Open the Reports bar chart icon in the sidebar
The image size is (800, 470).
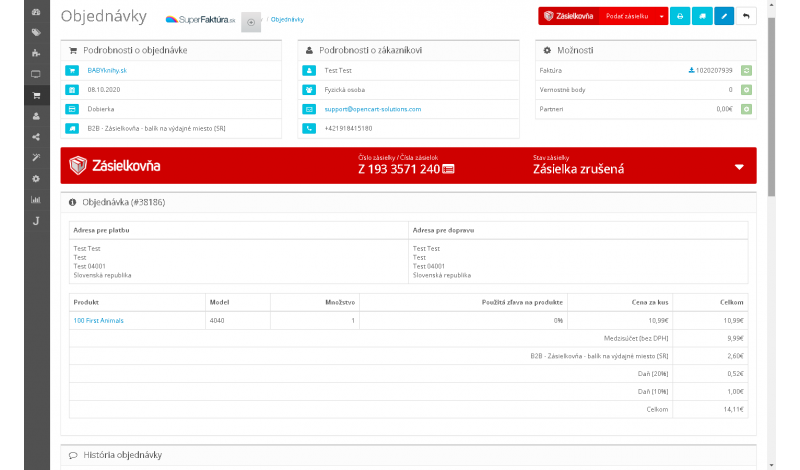click(x=36, y=200)
